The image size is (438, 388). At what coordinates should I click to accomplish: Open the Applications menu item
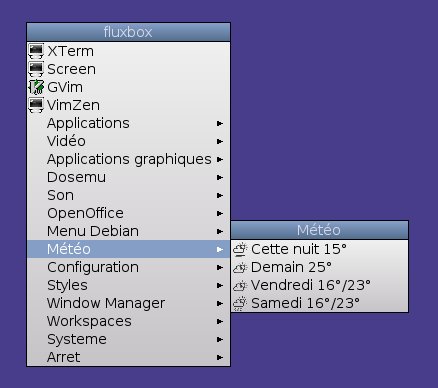click(128, 123)
